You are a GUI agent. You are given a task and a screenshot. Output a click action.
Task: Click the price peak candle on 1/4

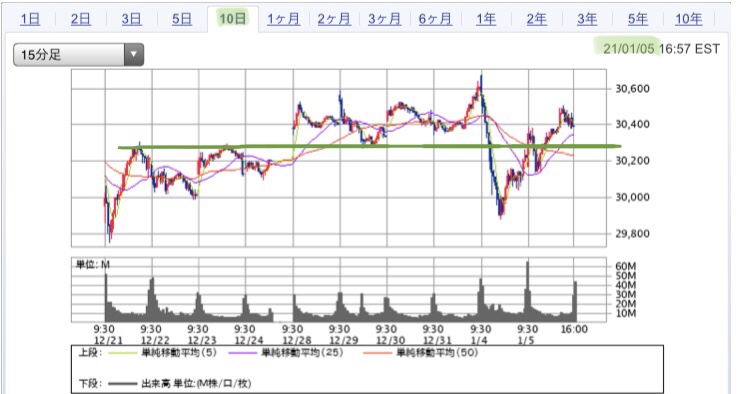481,85
